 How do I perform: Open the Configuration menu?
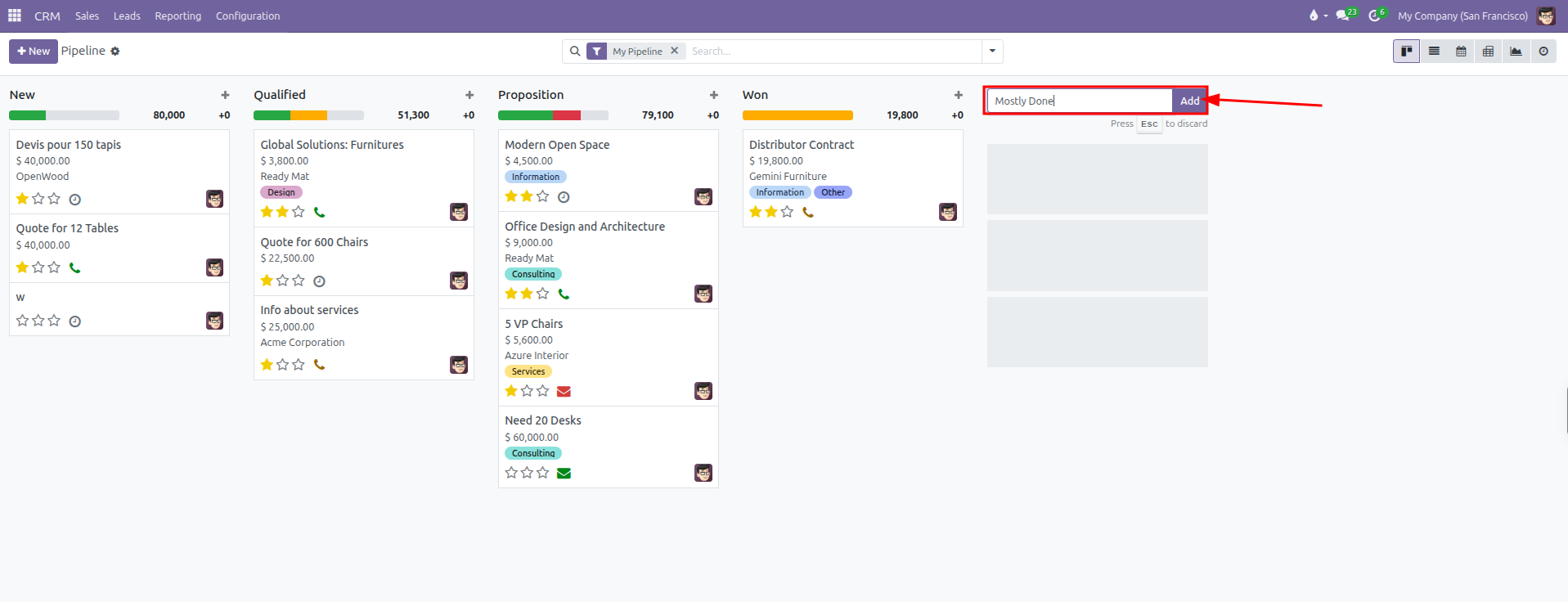coord(248,16)
